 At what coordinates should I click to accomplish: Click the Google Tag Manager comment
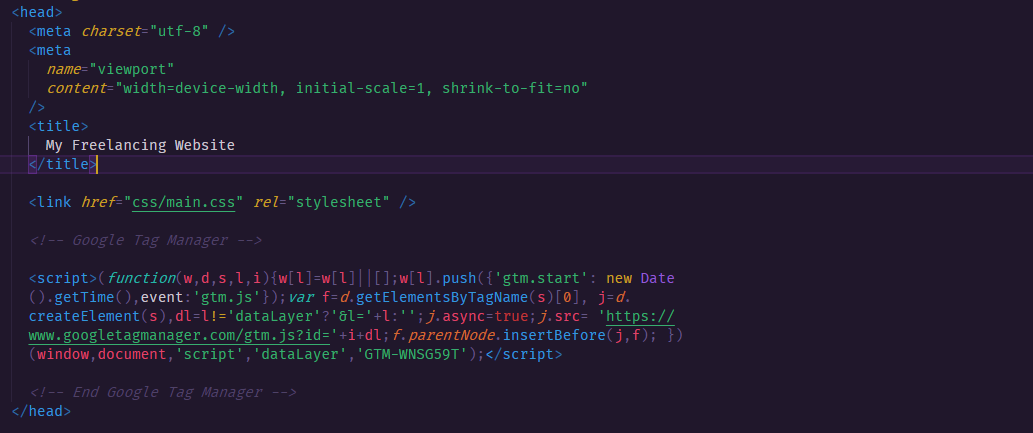146,240
